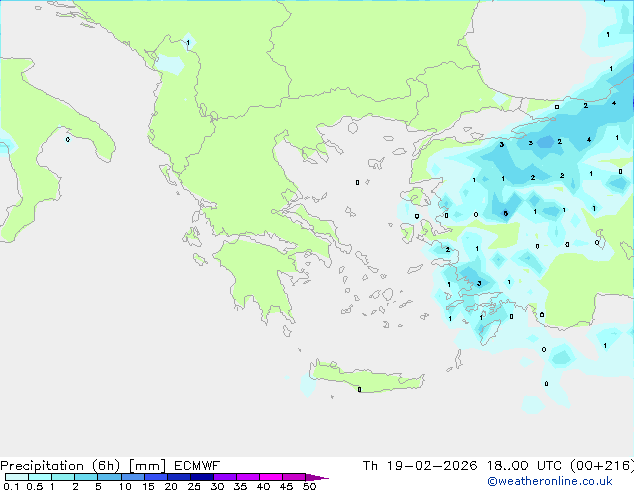The height and width of the screenshot is (490, 634).
Task: Click the legend label '45'
Action: click(286, 486)
